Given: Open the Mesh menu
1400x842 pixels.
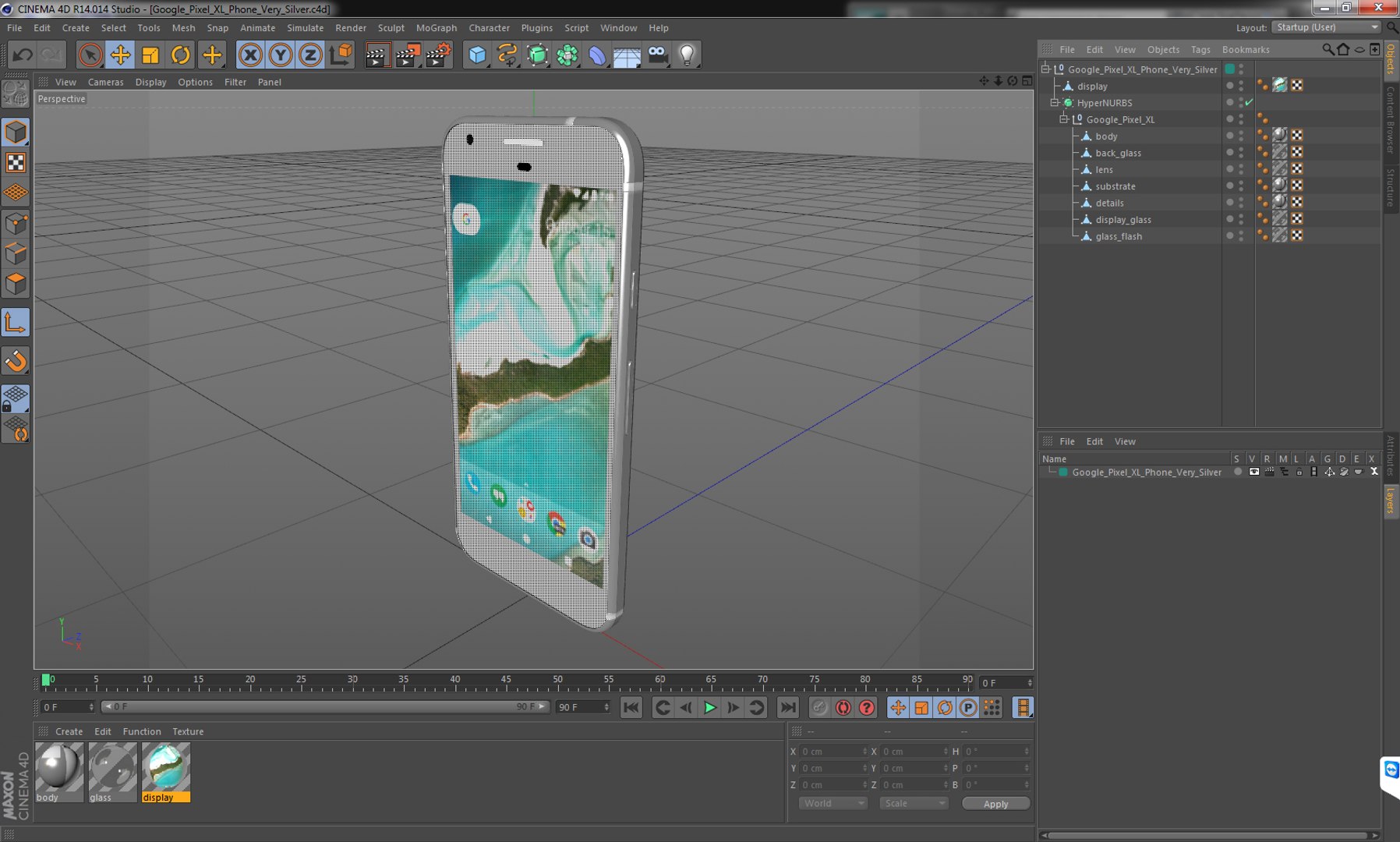Looking at the screenshot, I should coord(183,27).
